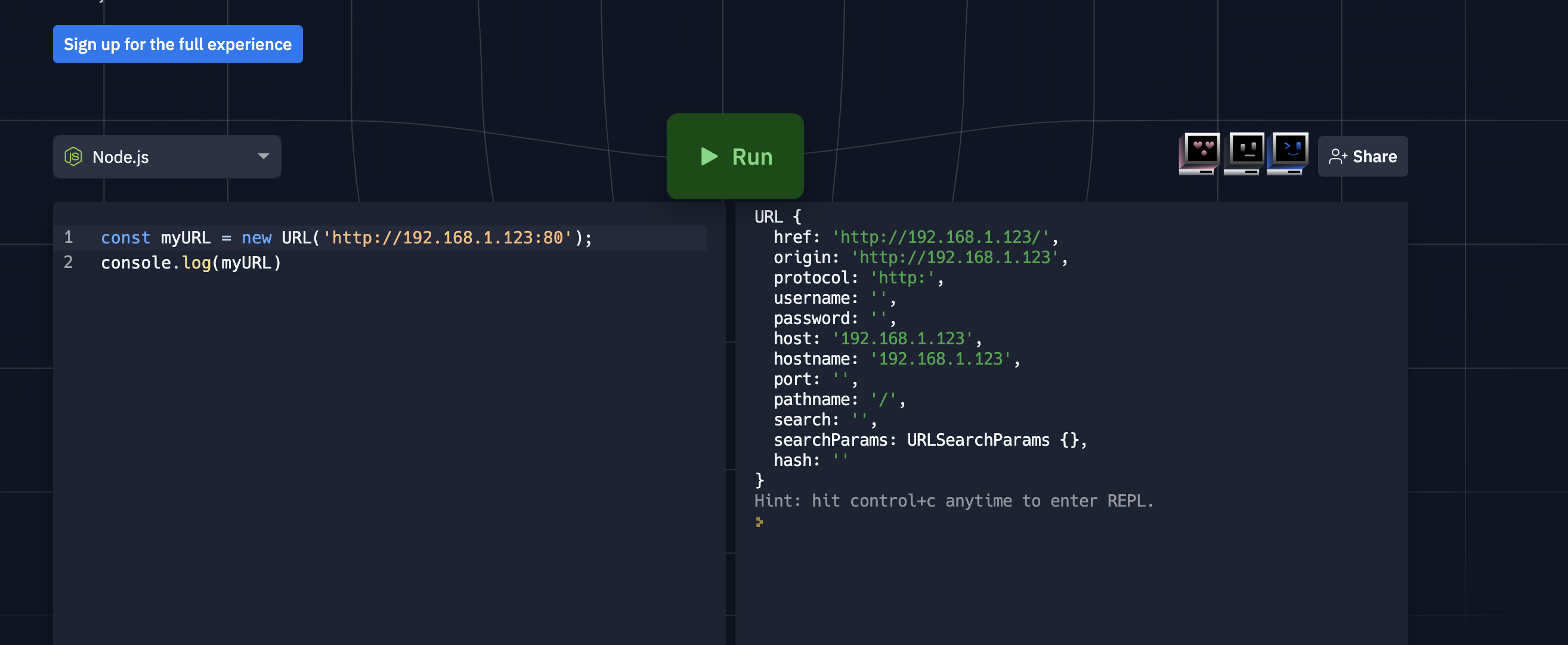Click the console.log line in the editor

(x=190, y=263)
